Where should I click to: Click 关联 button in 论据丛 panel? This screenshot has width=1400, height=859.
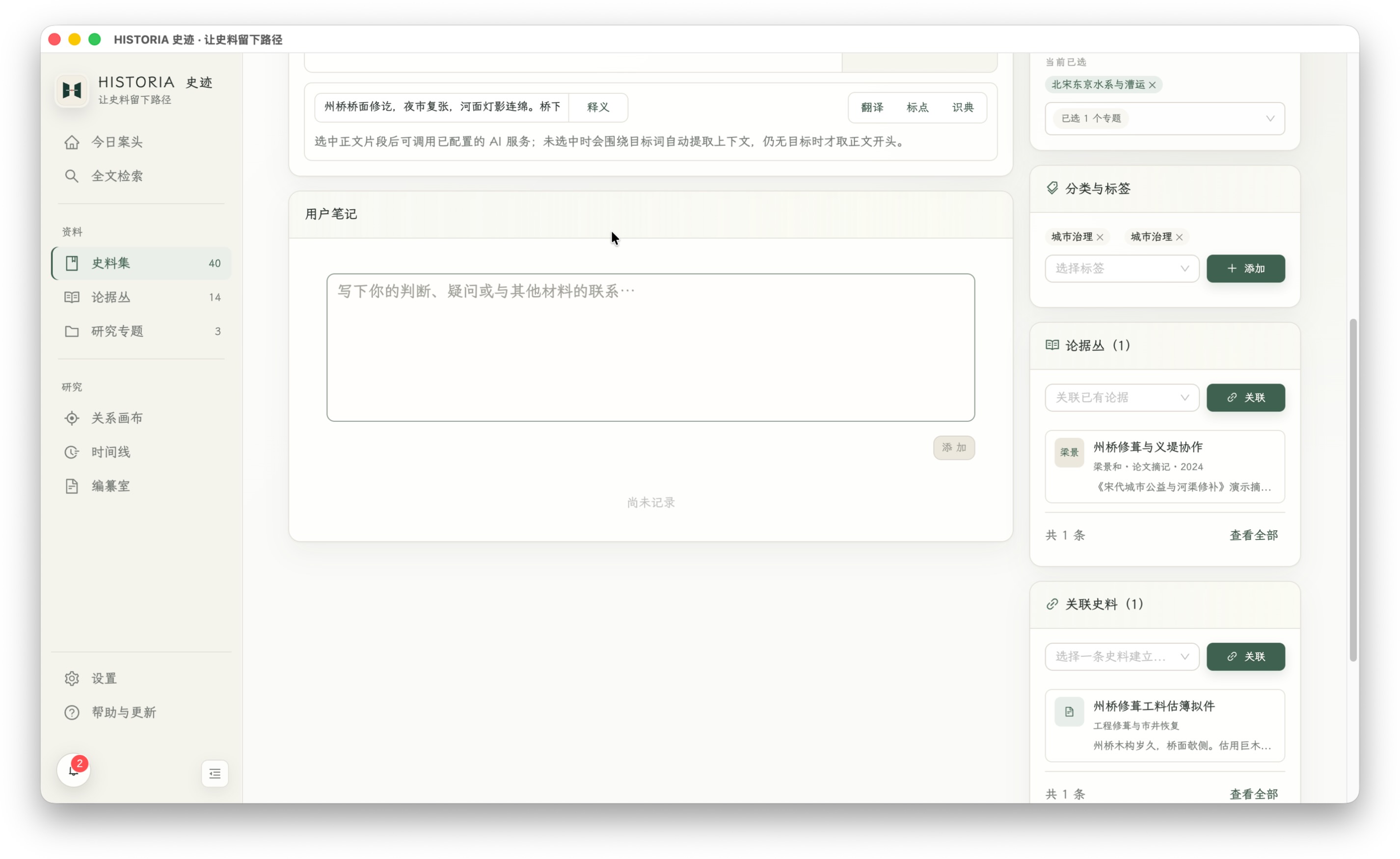coord(1245,398)
